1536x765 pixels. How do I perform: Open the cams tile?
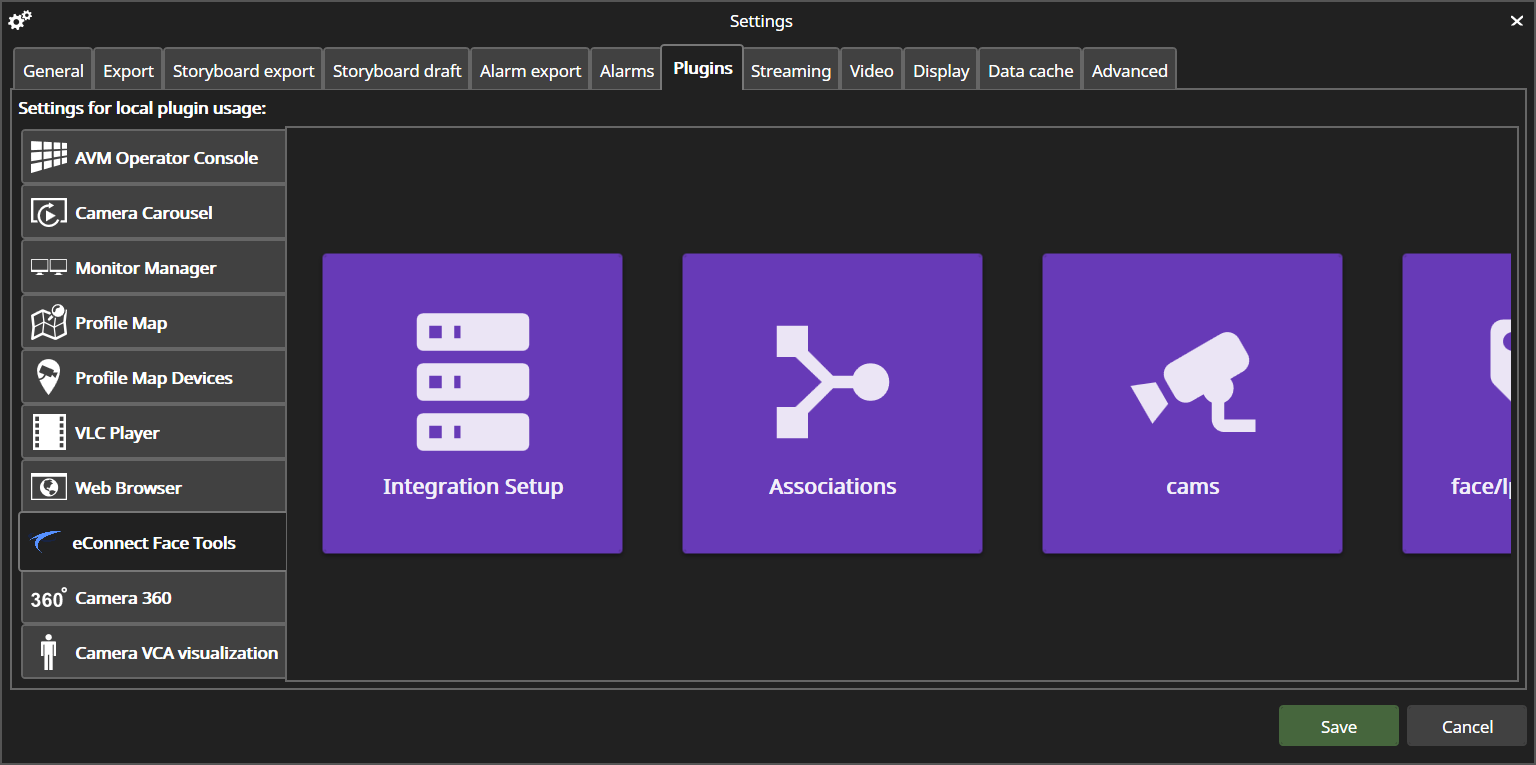pos(1192,403)
